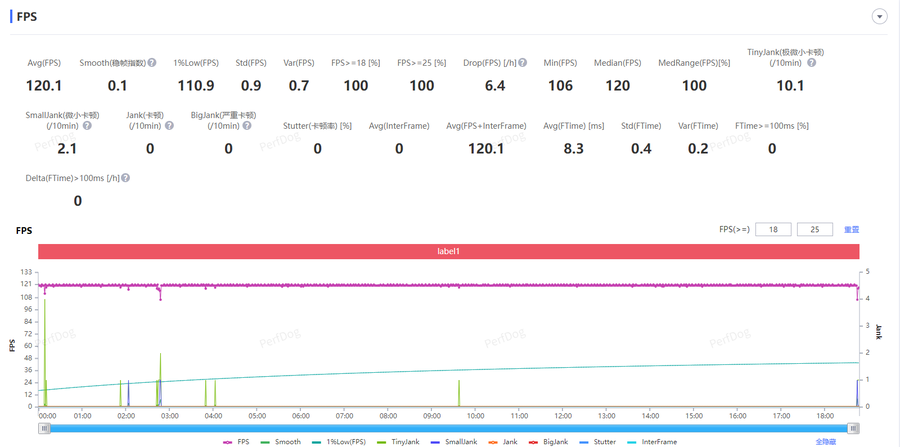
Task: Click SmallJank question mark icon
Action: [x=87, y=126]
